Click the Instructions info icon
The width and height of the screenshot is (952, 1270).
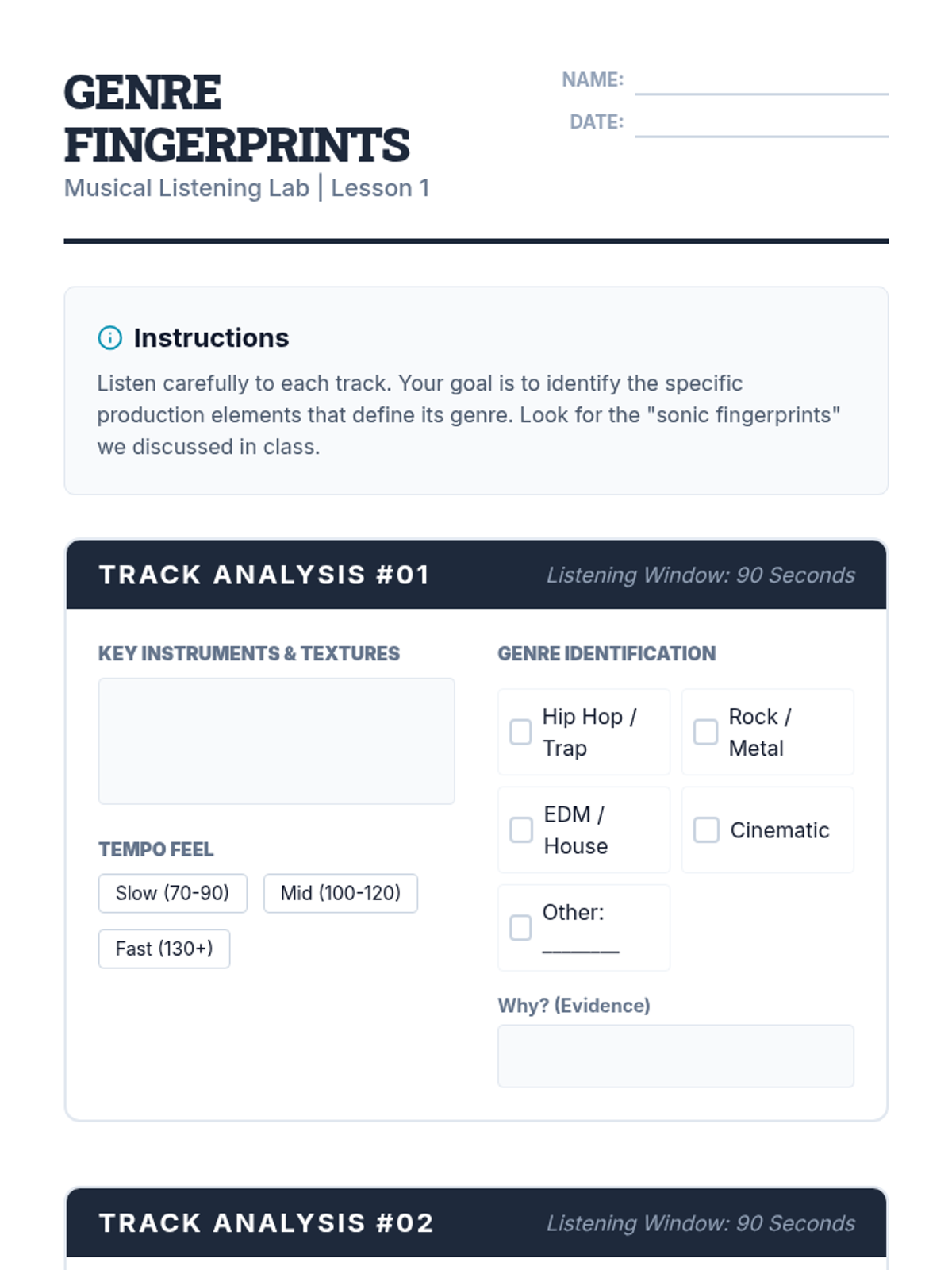coord(109,338)
